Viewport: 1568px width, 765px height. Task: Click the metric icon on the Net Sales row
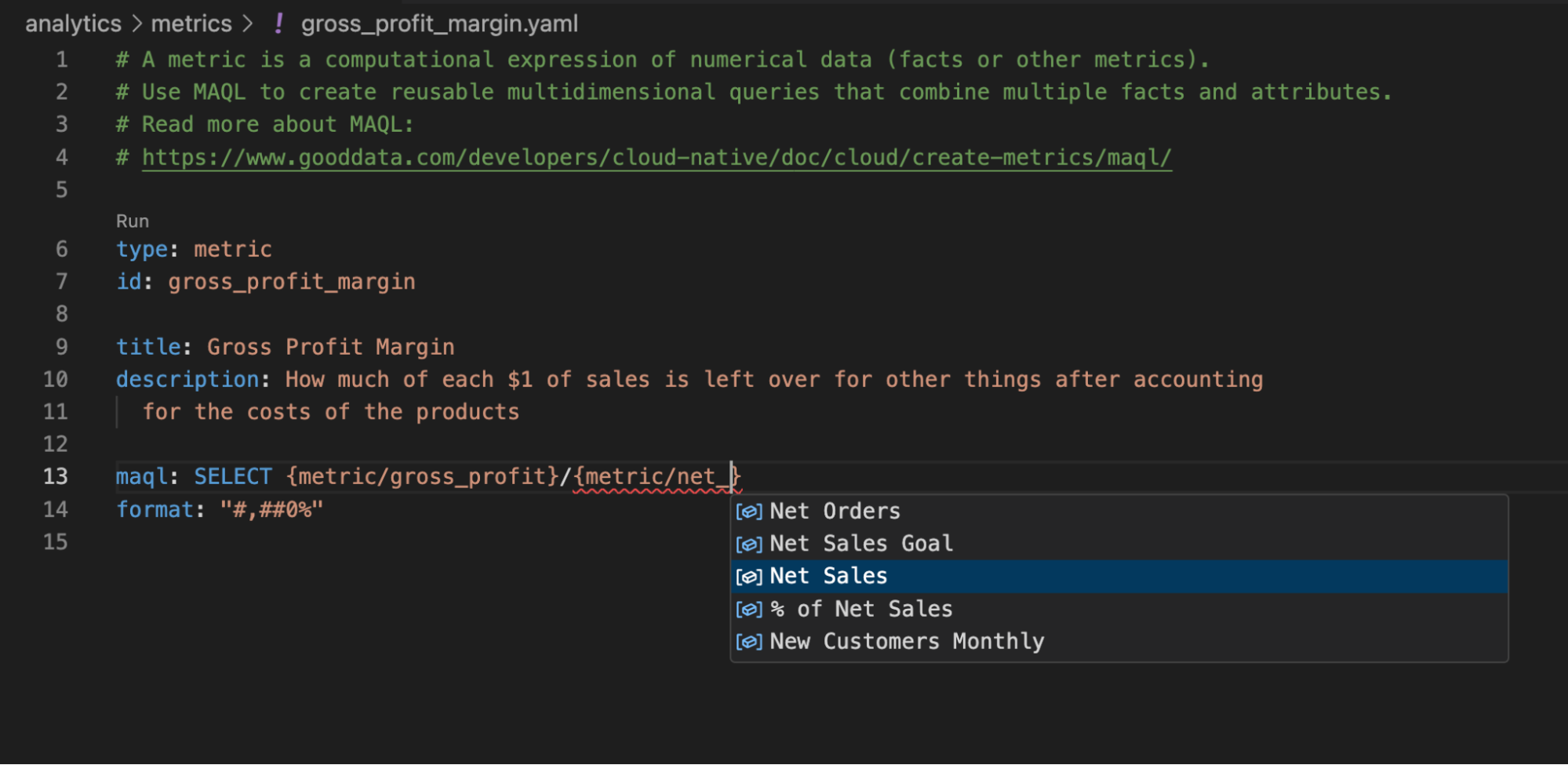[749, 576]
